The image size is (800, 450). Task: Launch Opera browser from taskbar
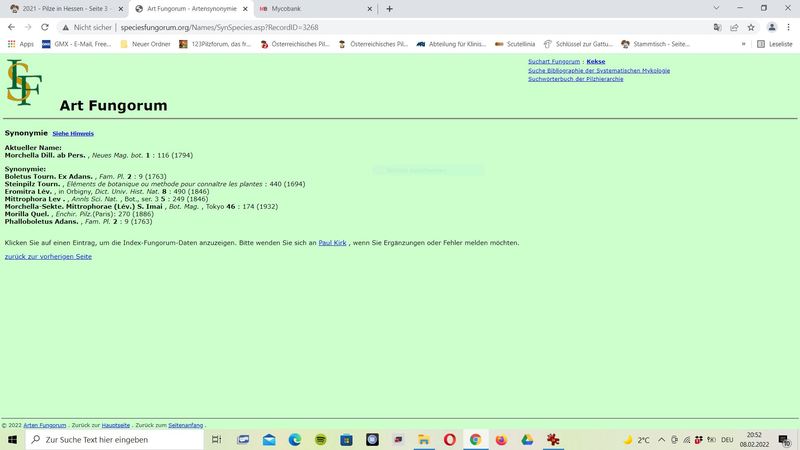click(x=449, y=440)
